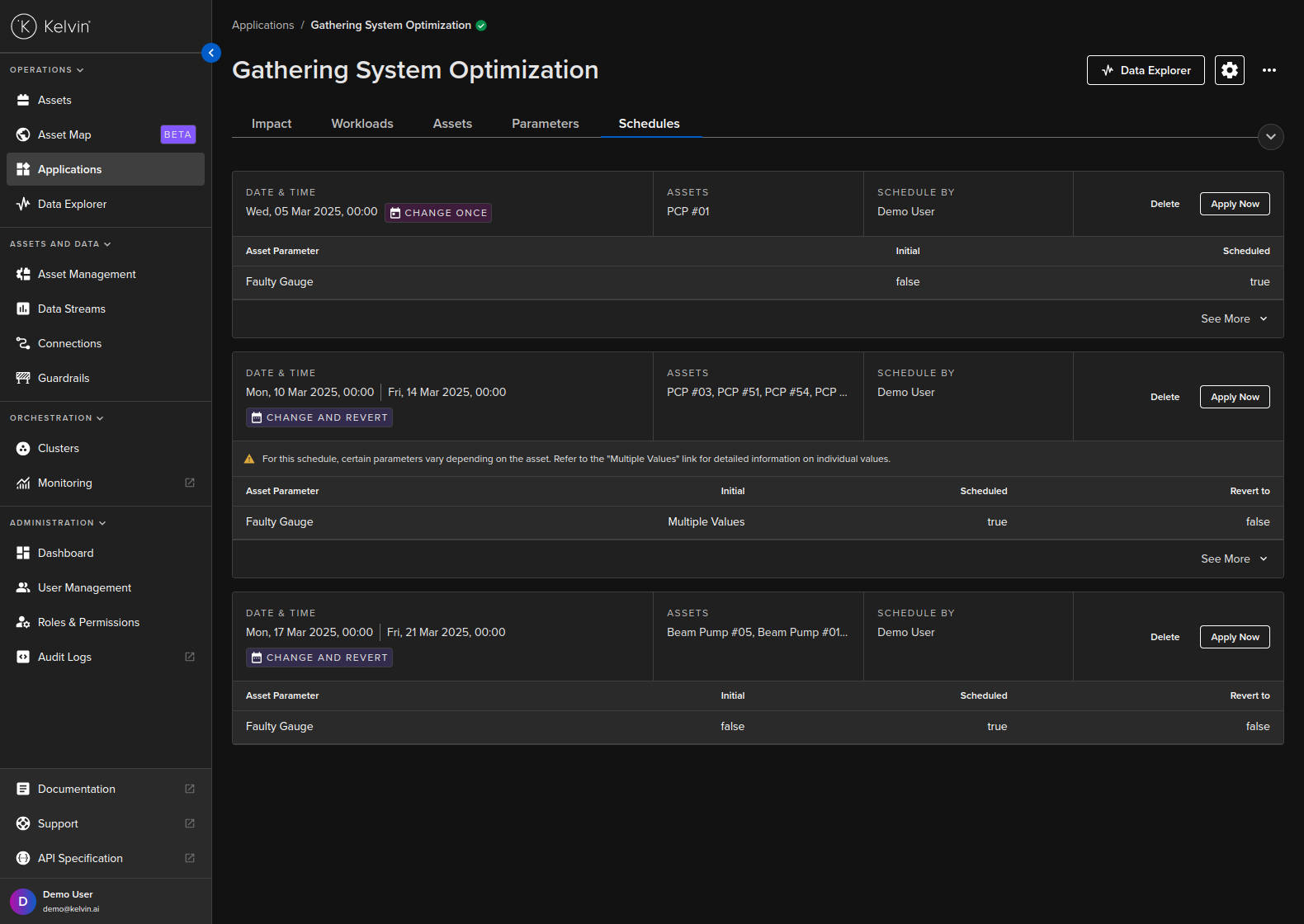The height and width of the screenshot is (924, 1304).
Task: Collapse the Operations section header
Action: [46, 70]
